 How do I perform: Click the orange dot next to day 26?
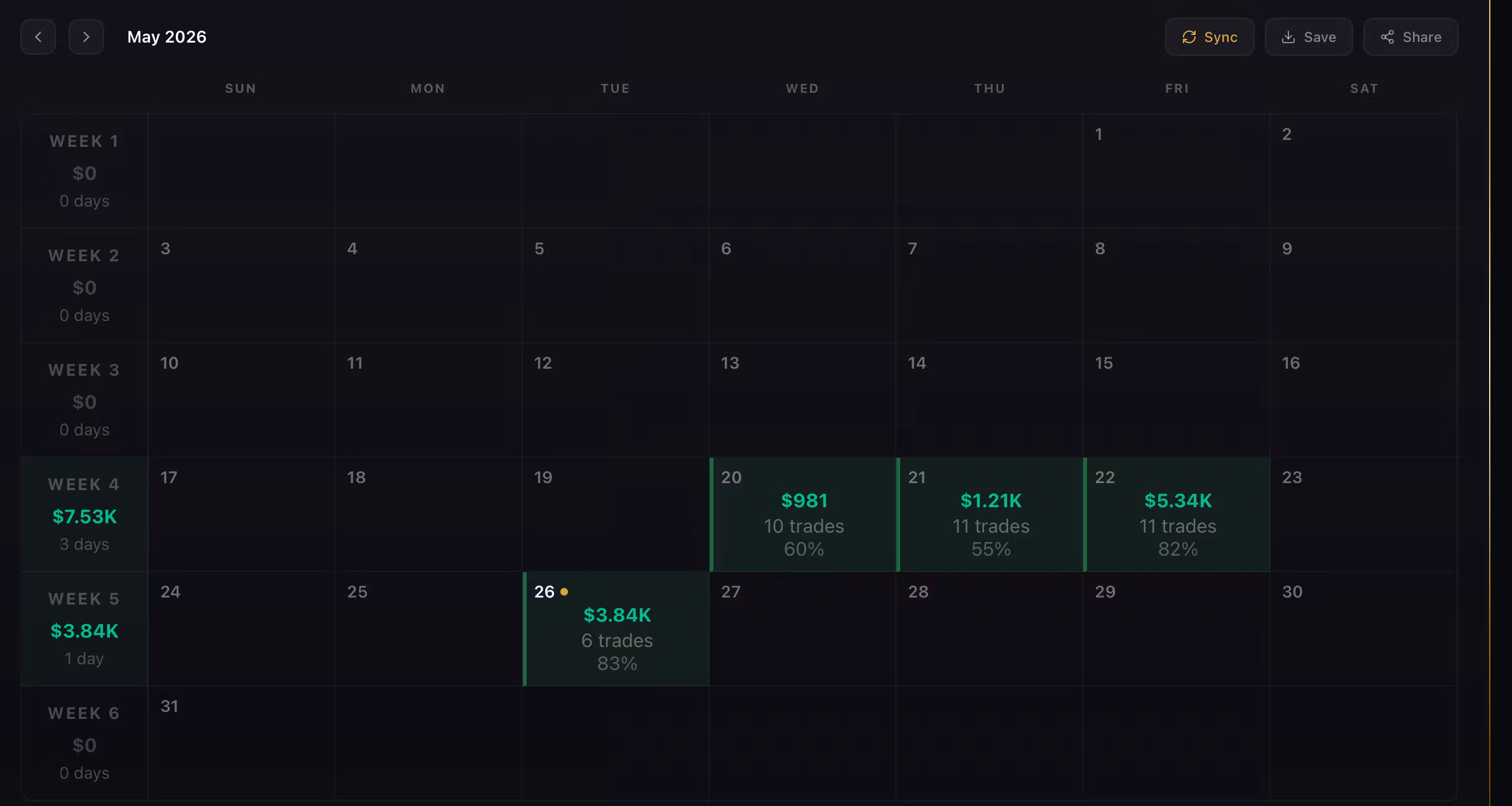(x=564, y=592)
